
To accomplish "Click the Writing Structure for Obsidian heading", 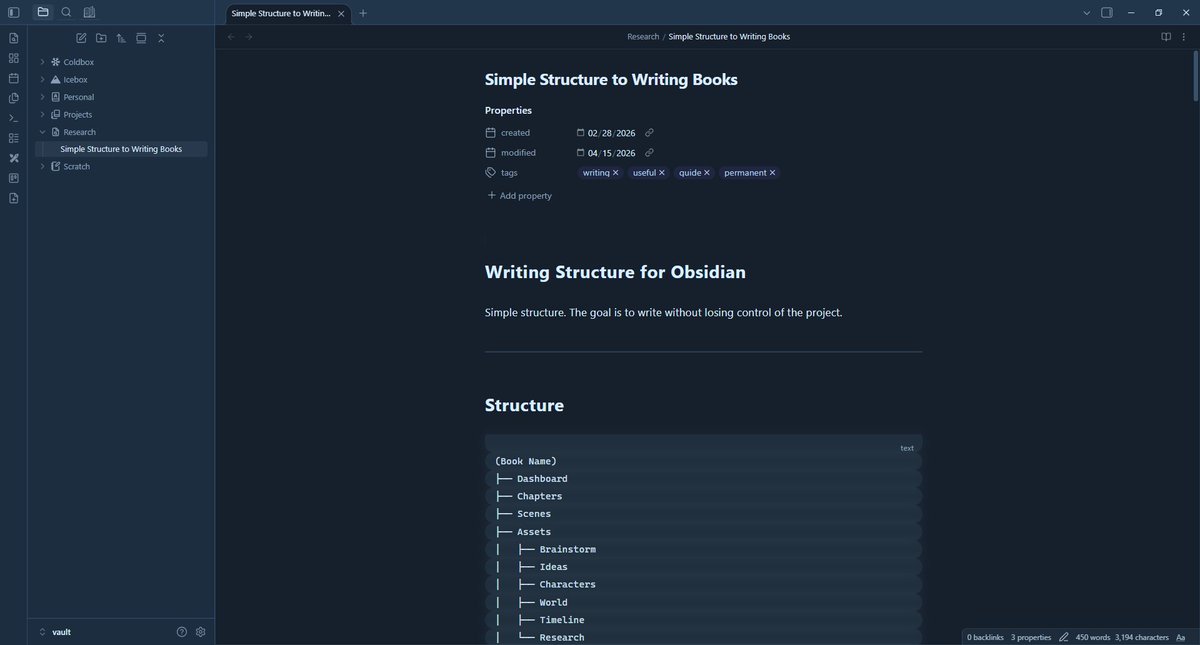I will coord(615,272).
